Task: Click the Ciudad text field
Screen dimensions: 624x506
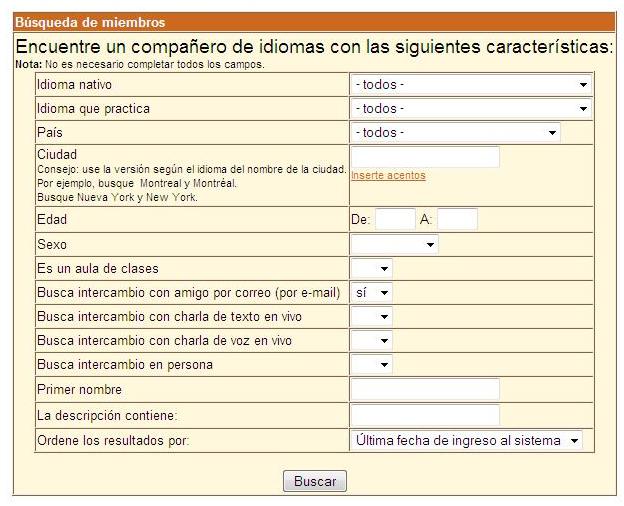Action: (425, 157)
